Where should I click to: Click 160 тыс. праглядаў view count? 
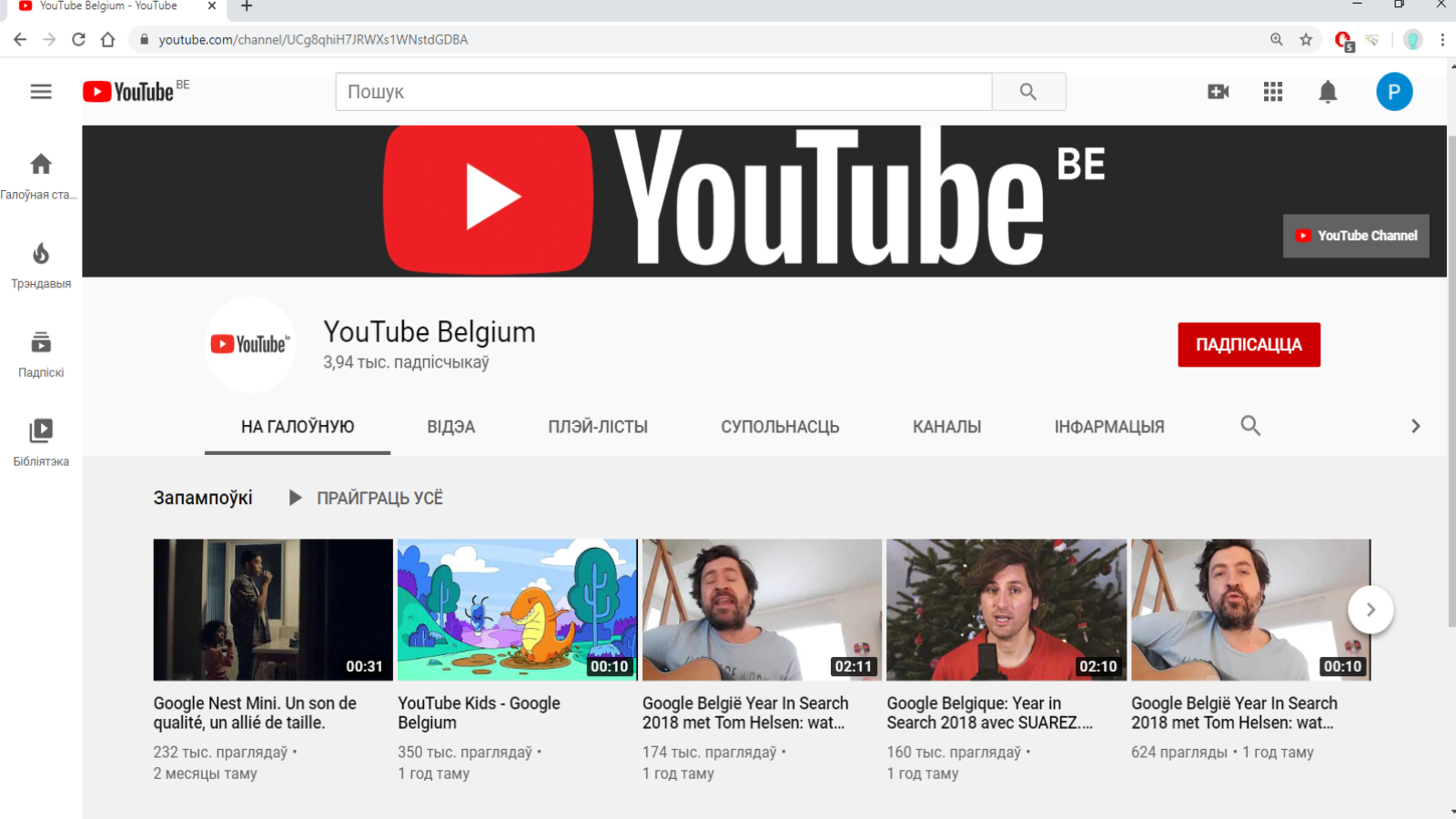coord(955,753)
